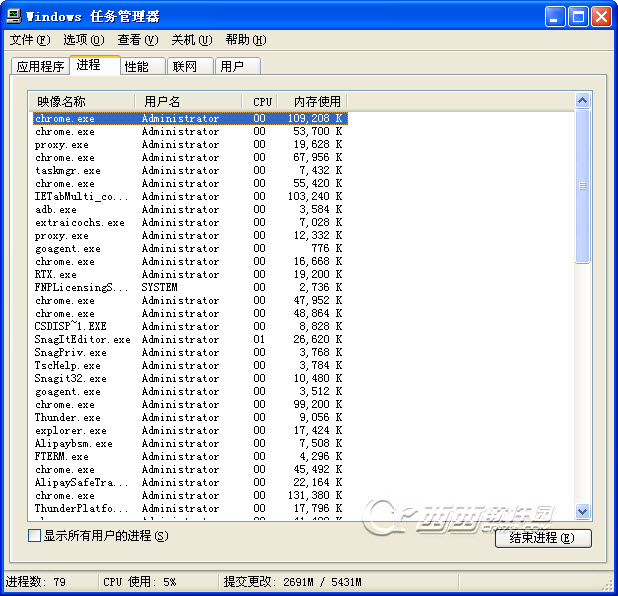Image resolution: width=618 pixels, height=596 pixels.
Task: Minimize the Task Manager window
Action: (555, 17)
